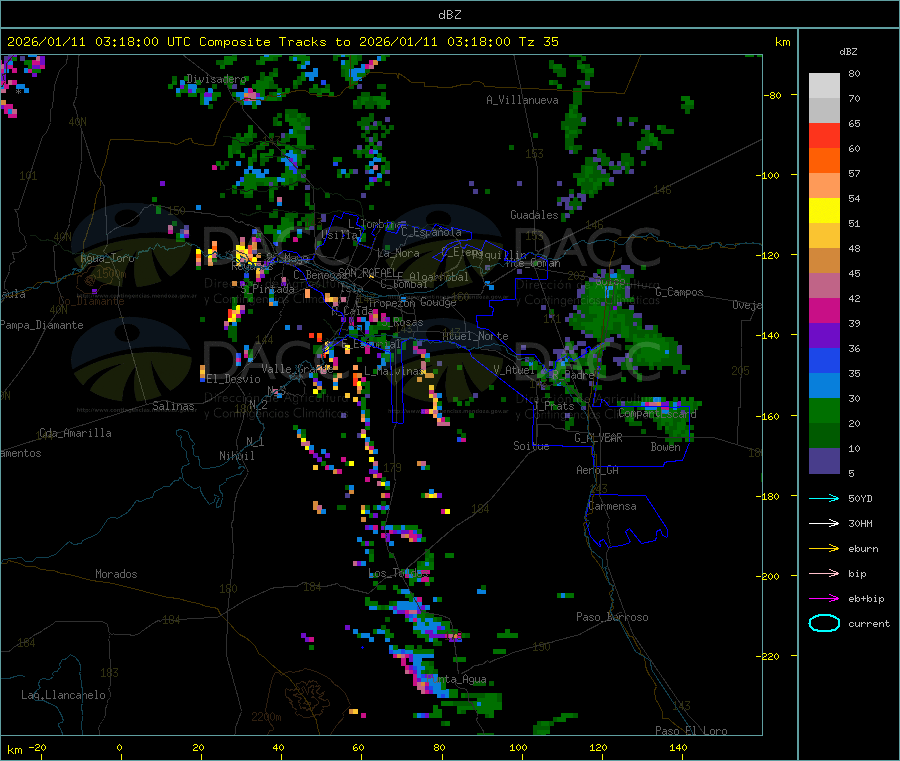Select the 20 dBZ green color swatch

pos(824,410)
